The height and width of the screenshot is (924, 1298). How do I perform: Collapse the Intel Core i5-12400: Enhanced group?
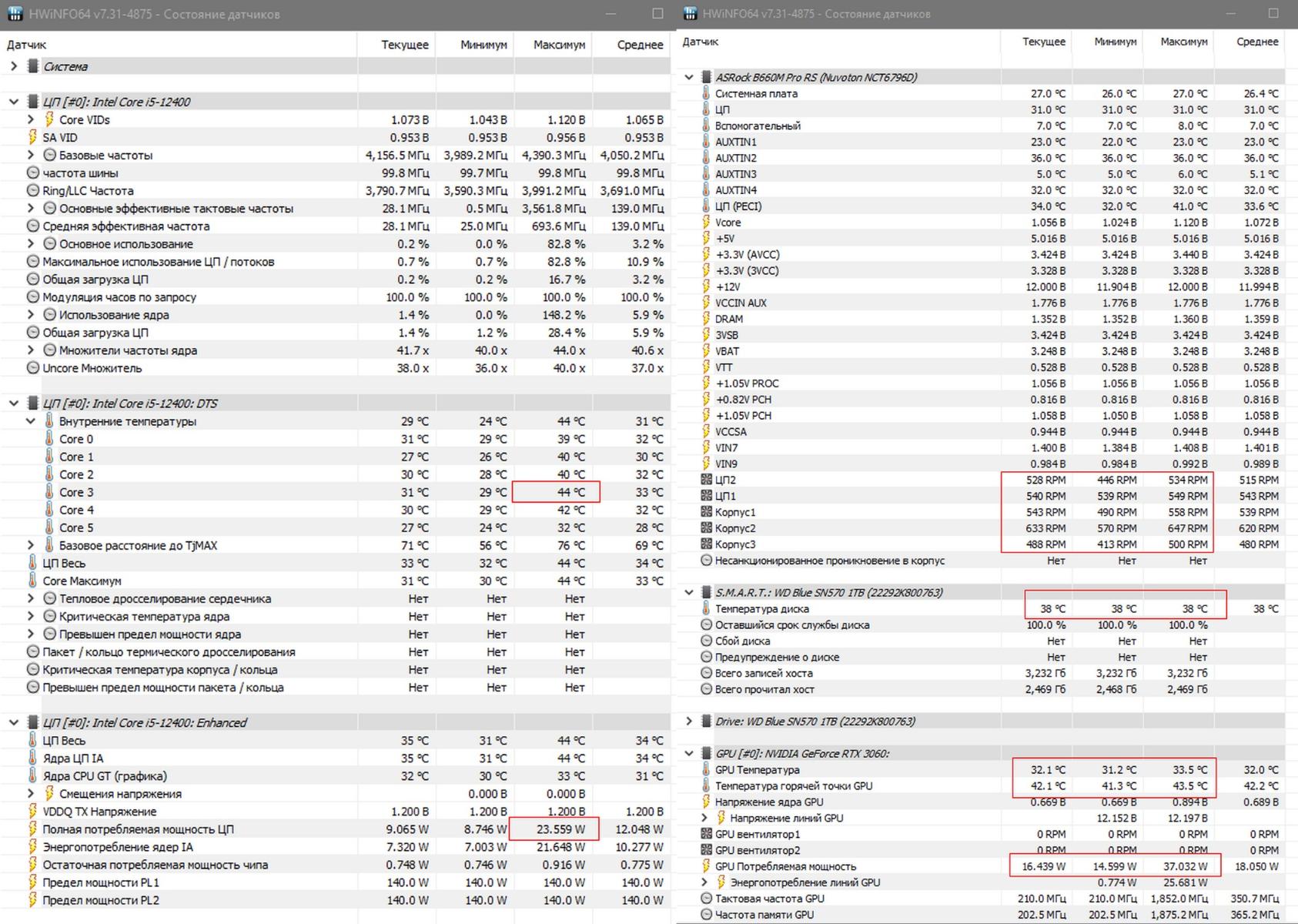(13, 722)
